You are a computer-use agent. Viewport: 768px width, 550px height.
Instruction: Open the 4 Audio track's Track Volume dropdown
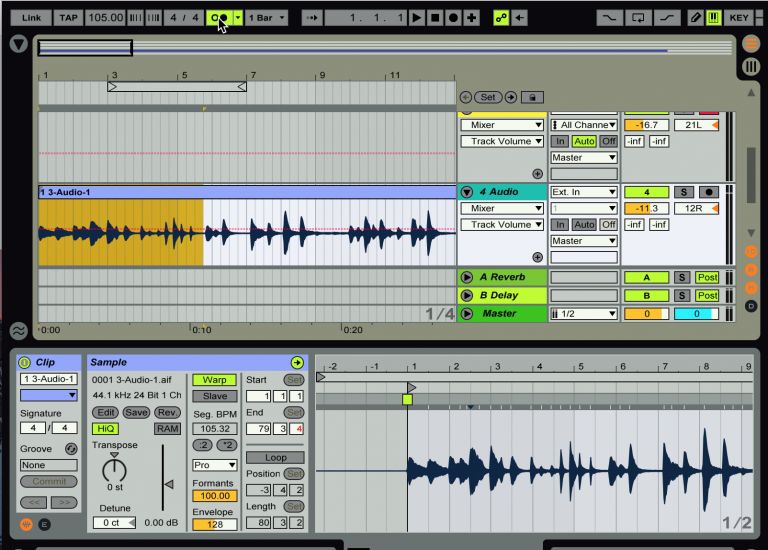click(x=502, y=225)
